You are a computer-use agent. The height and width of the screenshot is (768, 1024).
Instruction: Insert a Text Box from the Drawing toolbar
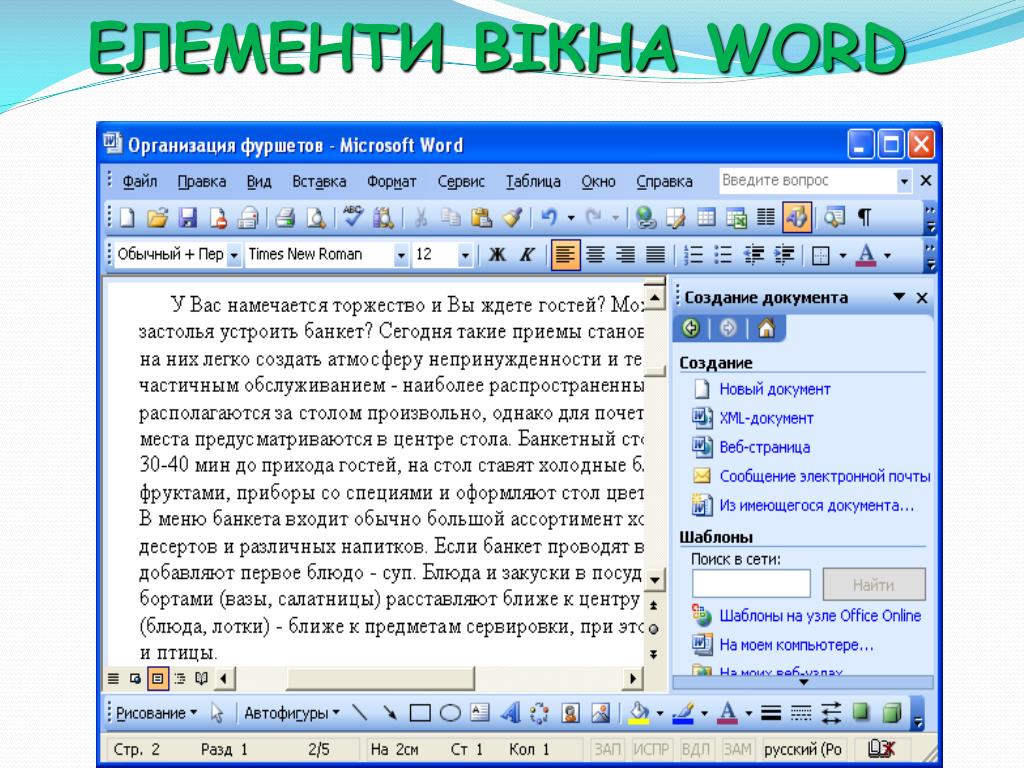click(480, 712)
